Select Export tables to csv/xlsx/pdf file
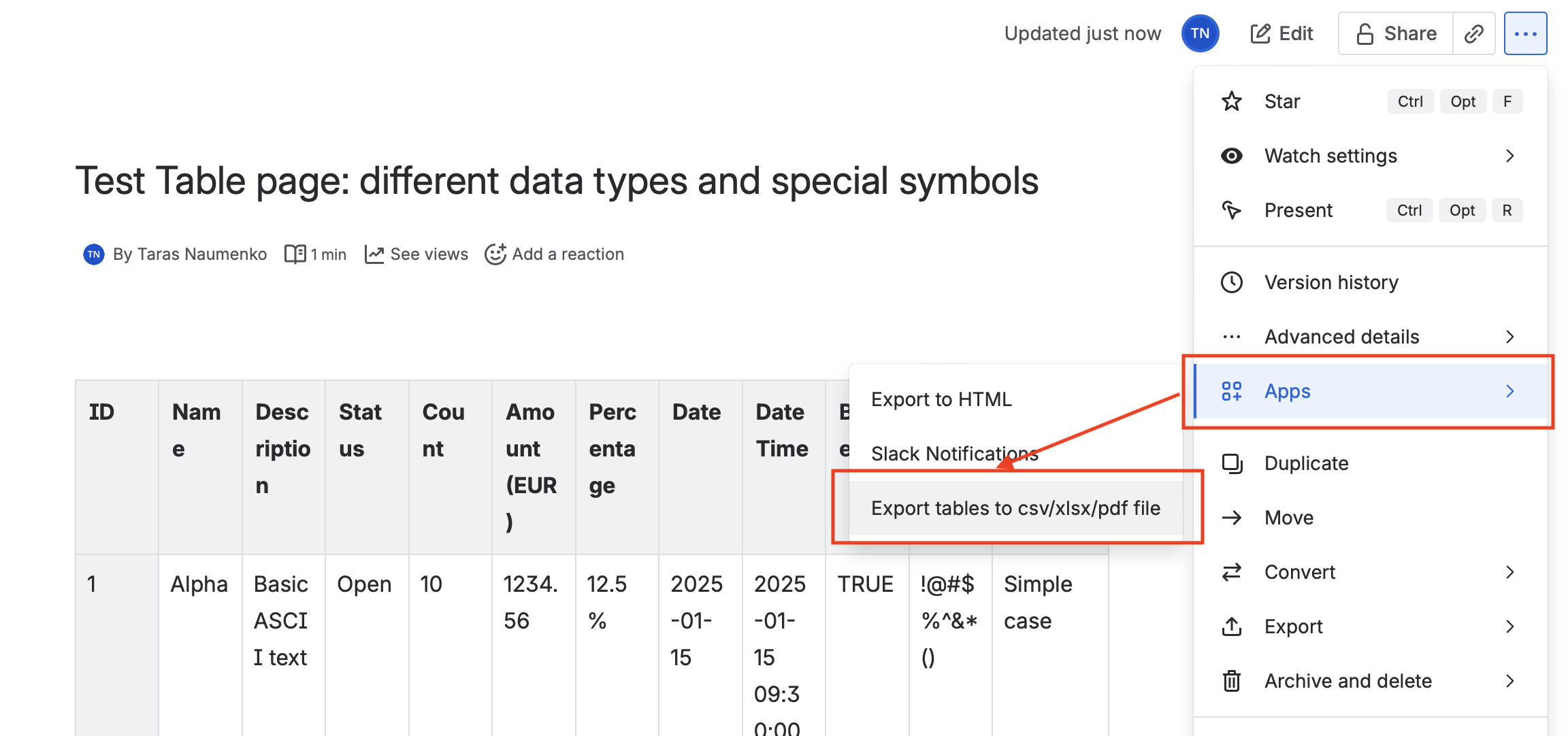The image size is (1568, 736). coord(1015,508)
